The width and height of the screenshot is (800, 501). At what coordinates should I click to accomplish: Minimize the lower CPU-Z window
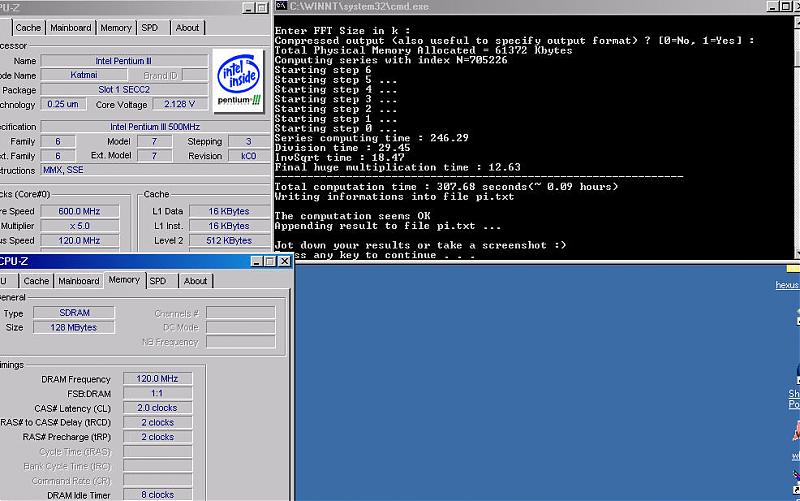(x=257, y=261)
